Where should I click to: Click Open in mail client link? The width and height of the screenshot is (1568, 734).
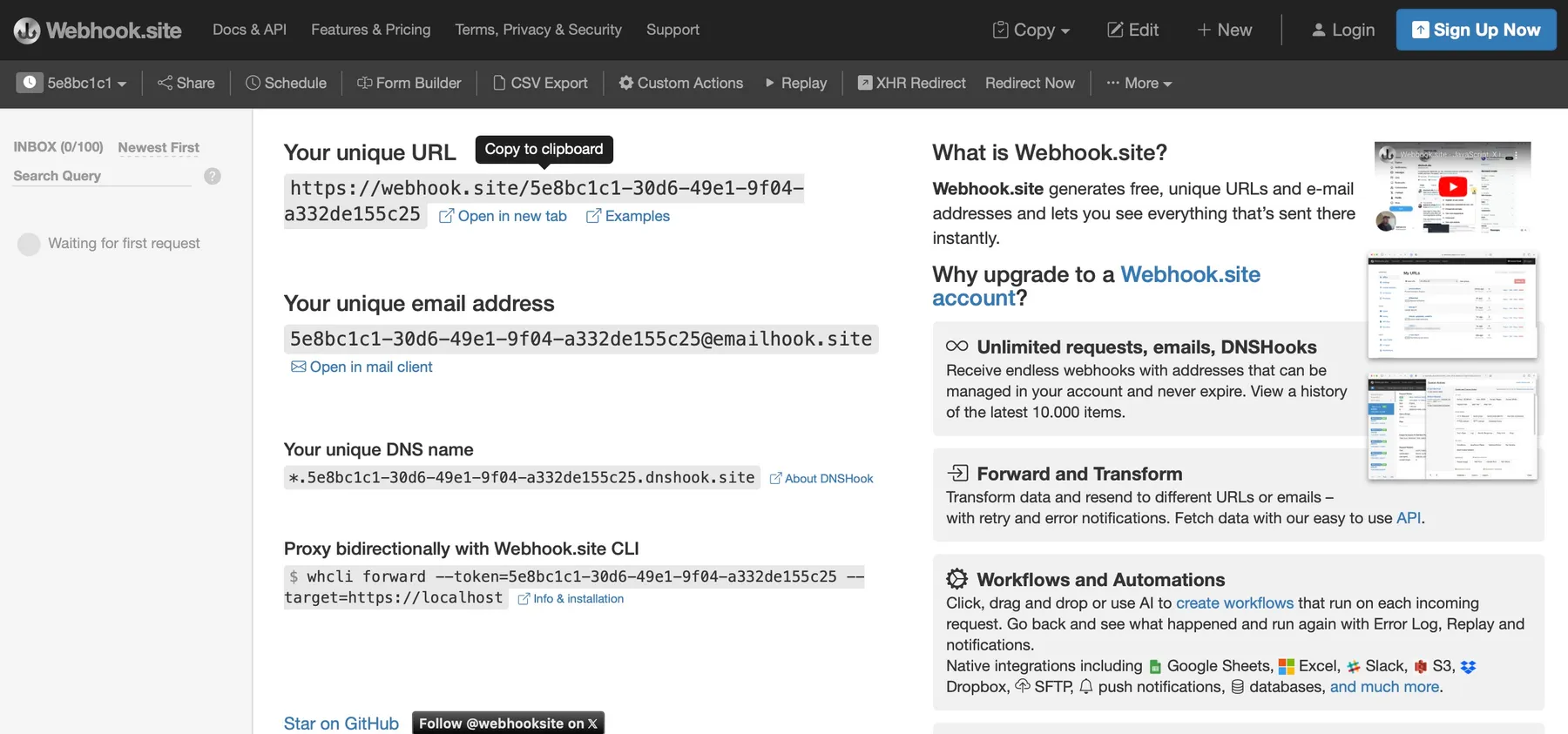(x=362, y=367)
